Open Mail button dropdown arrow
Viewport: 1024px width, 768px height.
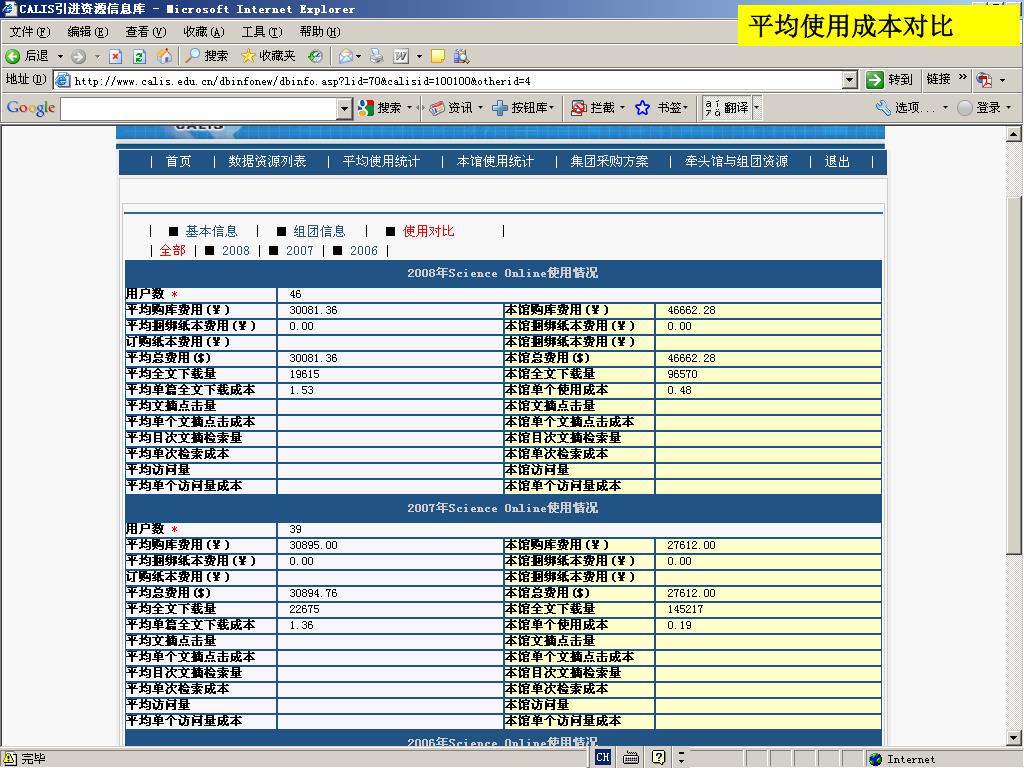tap(359, 57)
